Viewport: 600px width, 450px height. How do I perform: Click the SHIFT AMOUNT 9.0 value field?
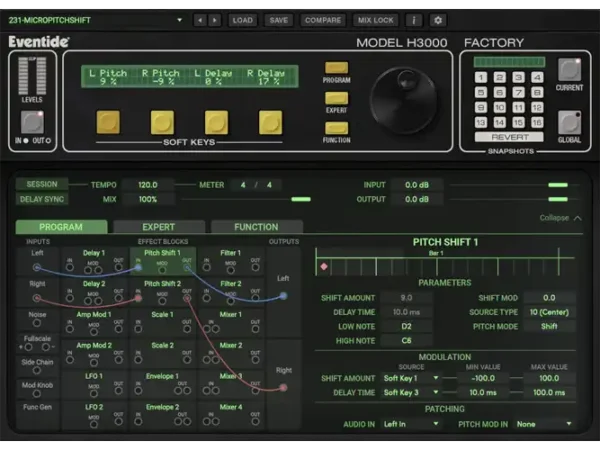point(406,298)
